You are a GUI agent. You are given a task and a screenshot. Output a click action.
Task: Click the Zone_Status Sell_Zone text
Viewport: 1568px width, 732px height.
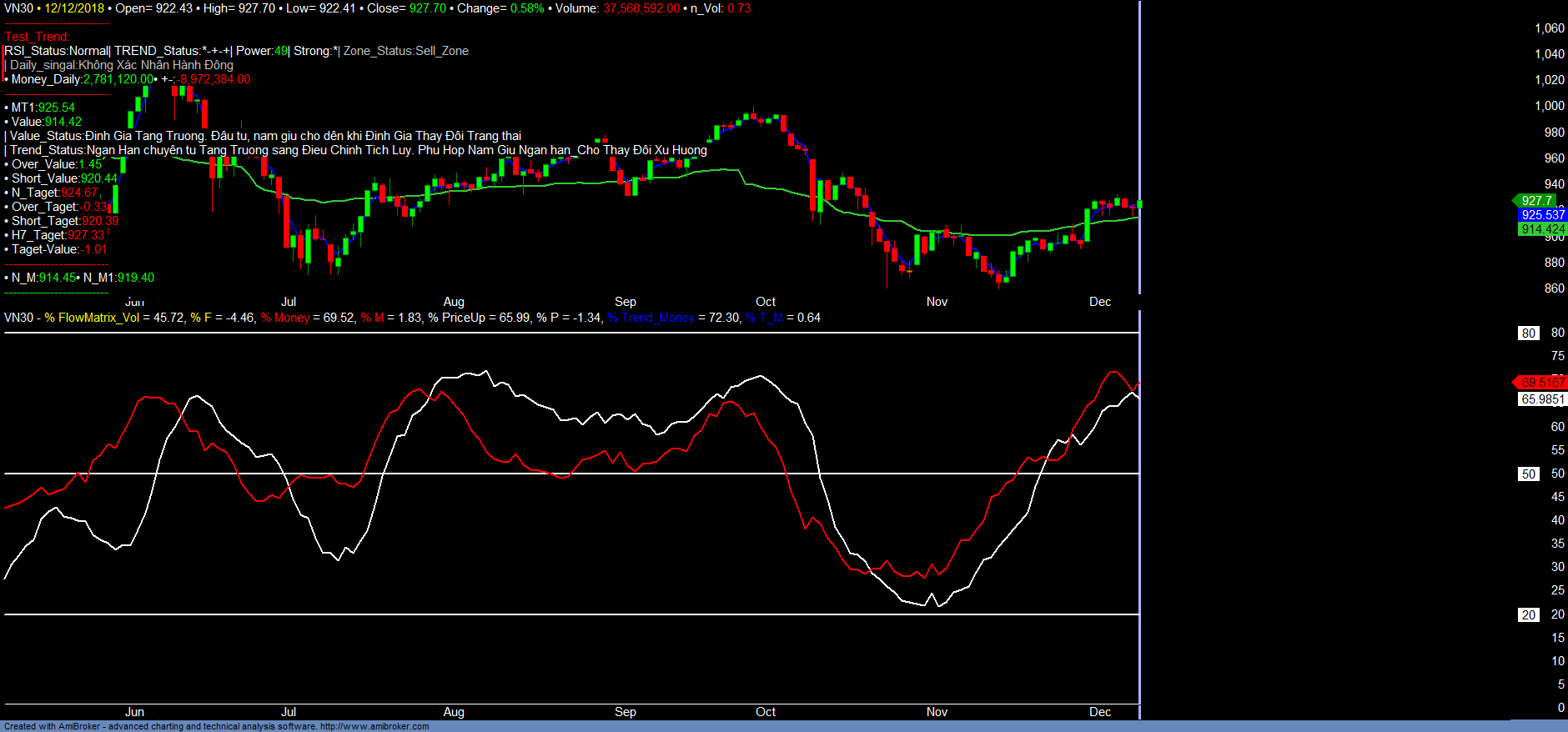(406, 51)
